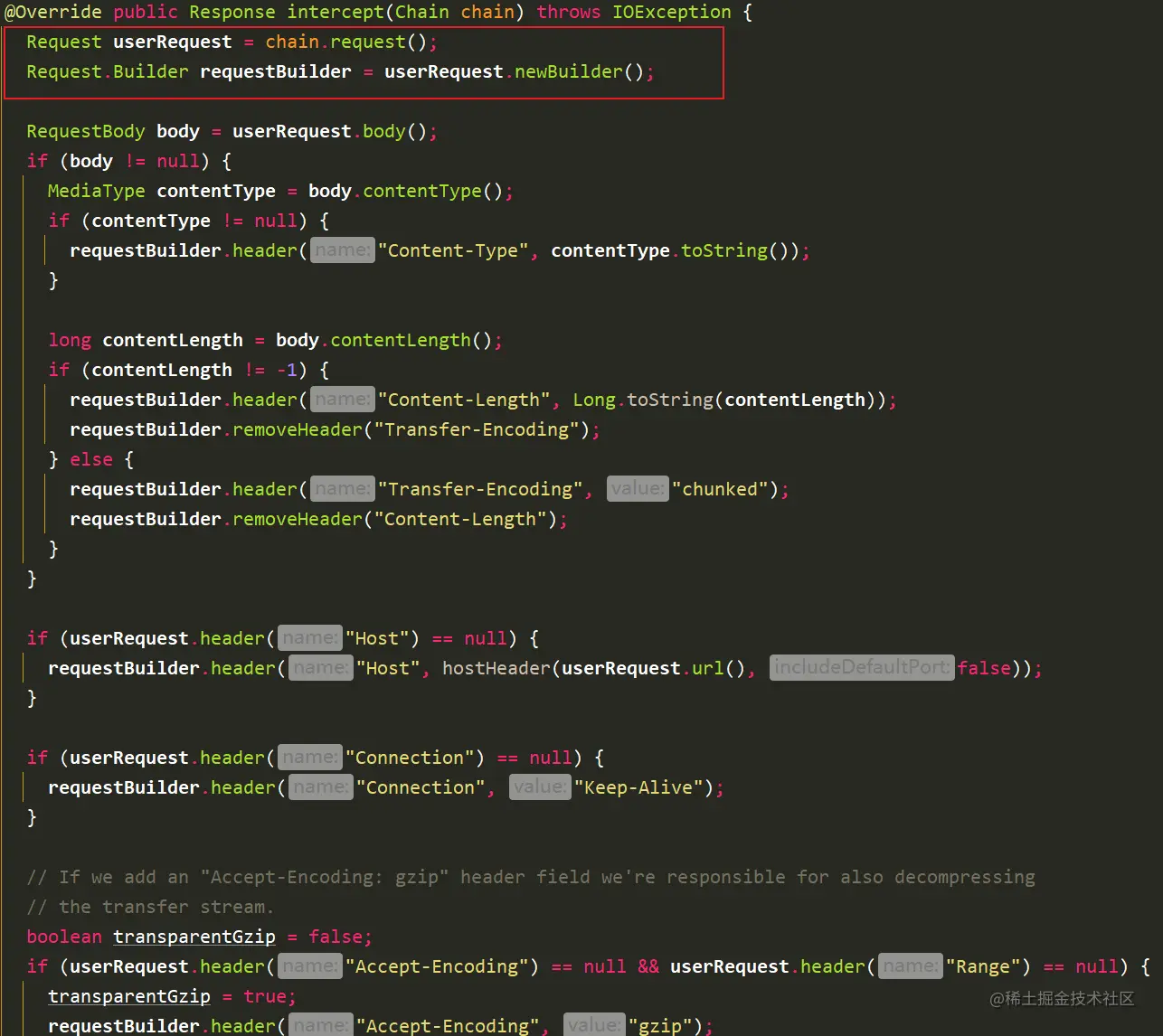Click the userRequest.url() call
The image size is (1163, 1036).
[655, 668]
